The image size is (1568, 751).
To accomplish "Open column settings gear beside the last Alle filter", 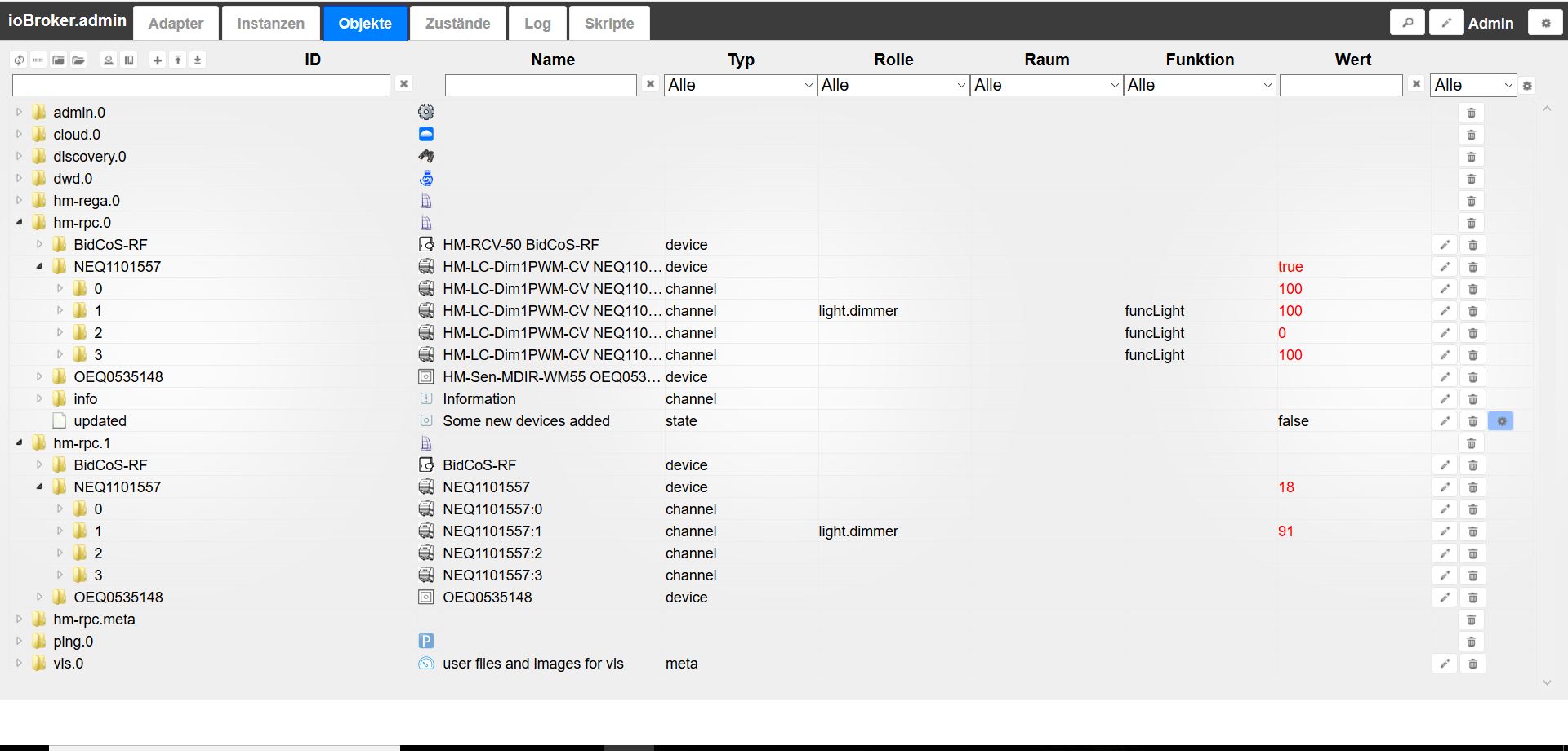I will pyautogui.click(x=1527, y=86).
